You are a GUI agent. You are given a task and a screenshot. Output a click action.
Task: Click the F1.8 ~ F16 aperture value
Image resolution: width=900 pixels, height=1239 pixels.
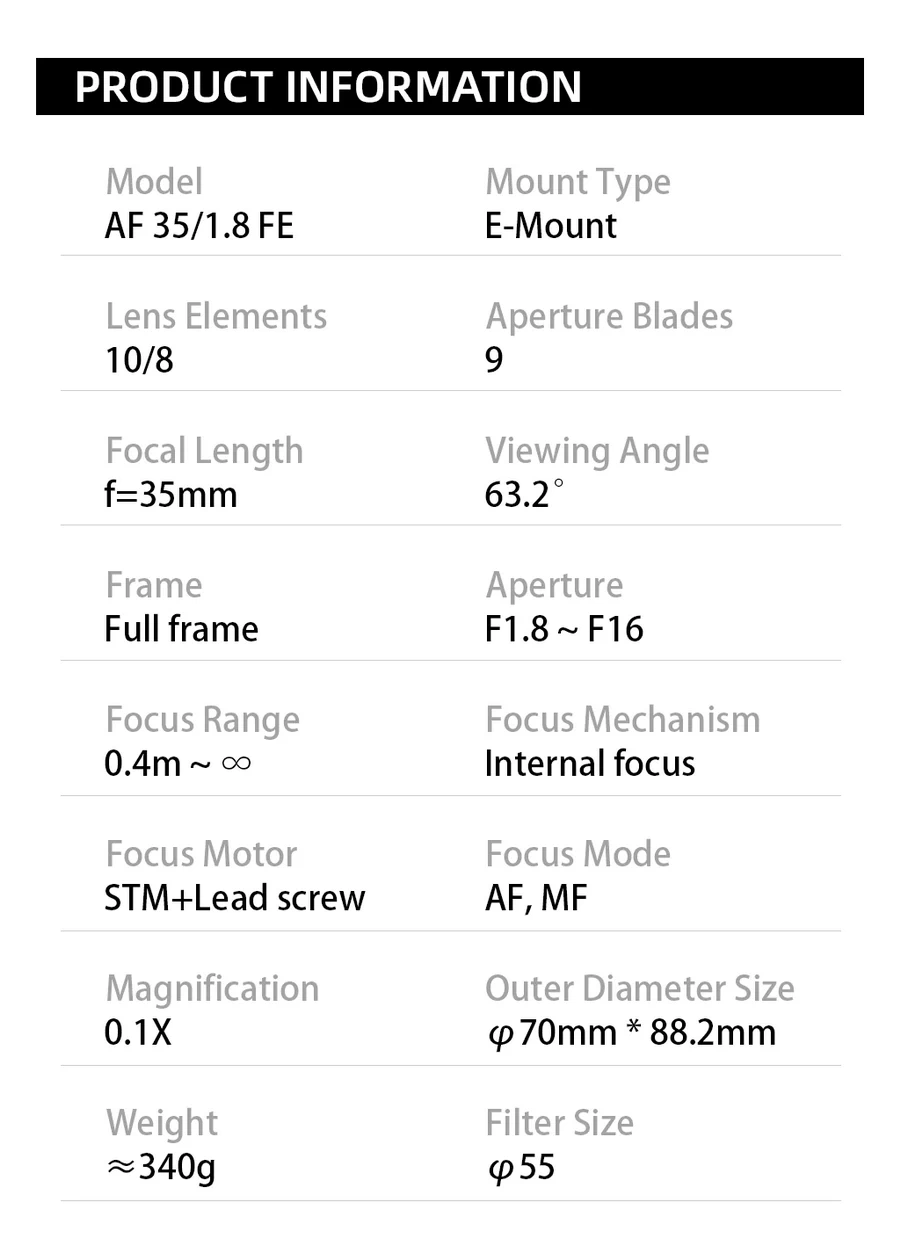(x=564, y=629)
